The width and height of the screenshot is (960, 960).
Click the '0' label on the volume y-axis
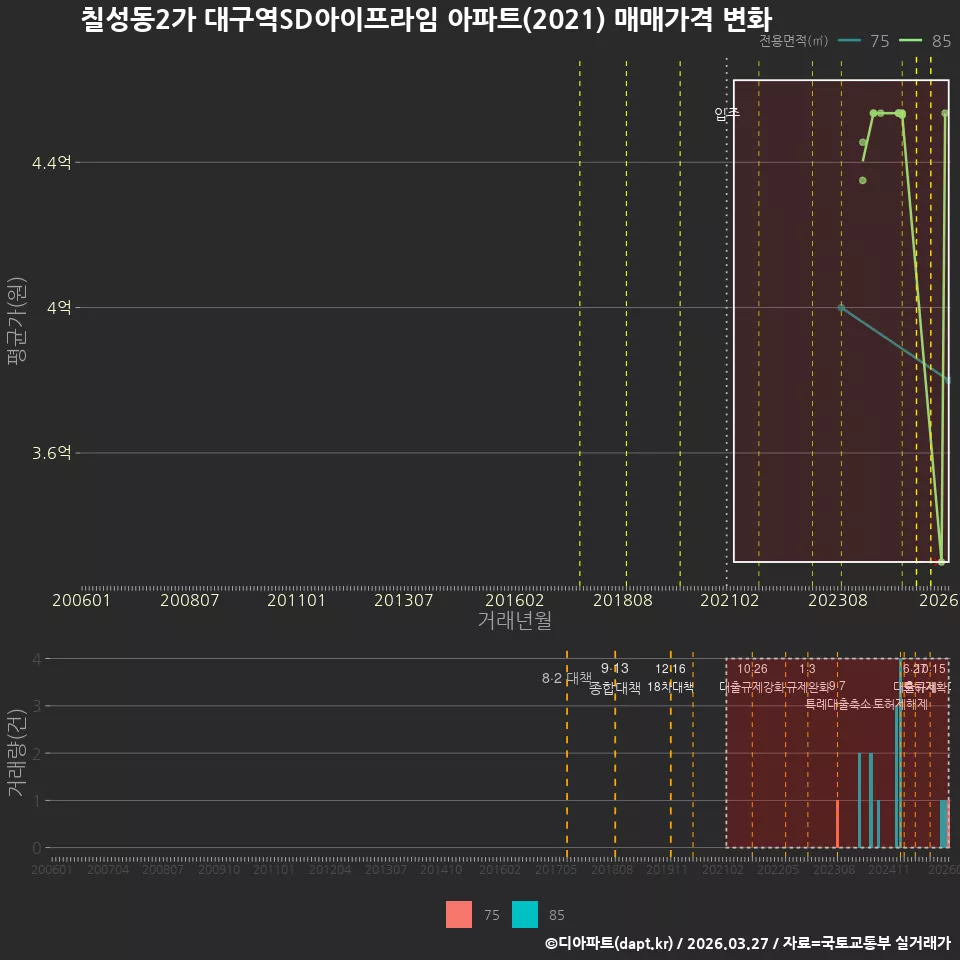point(37,848)
